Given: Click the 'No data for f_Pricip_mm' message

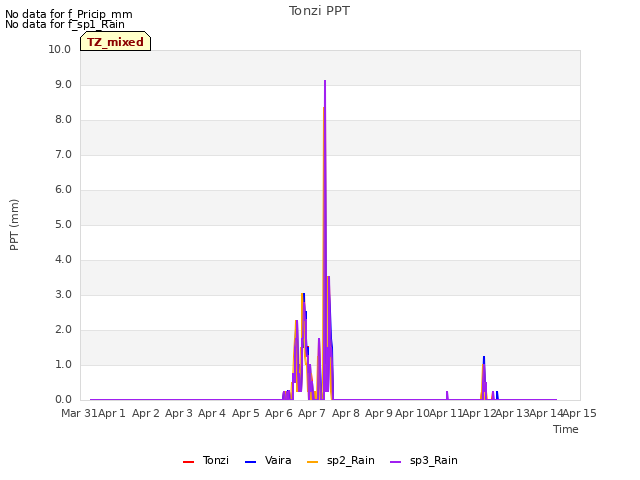Looking at the screenshot, I should (69, 14).
